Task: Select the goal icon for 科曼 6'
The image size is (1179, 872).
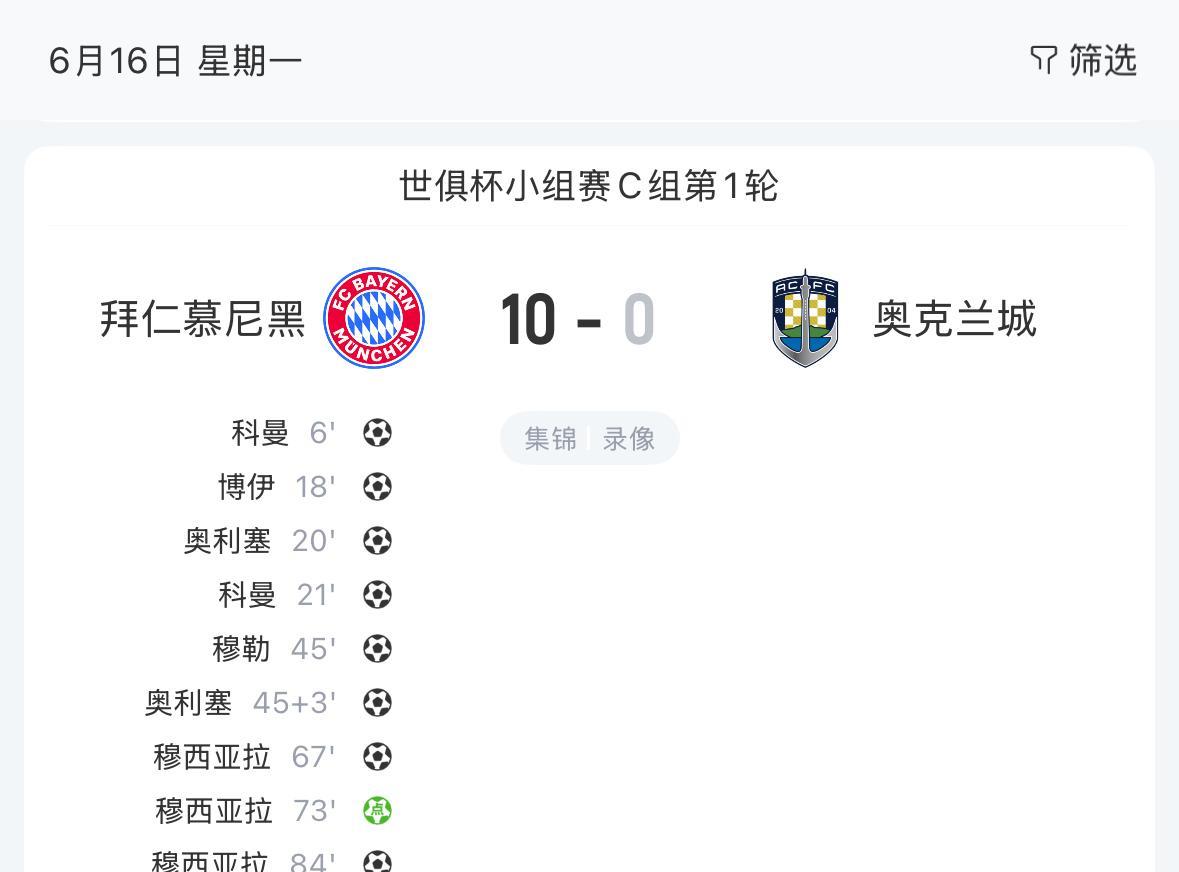Action: [377, 433]
